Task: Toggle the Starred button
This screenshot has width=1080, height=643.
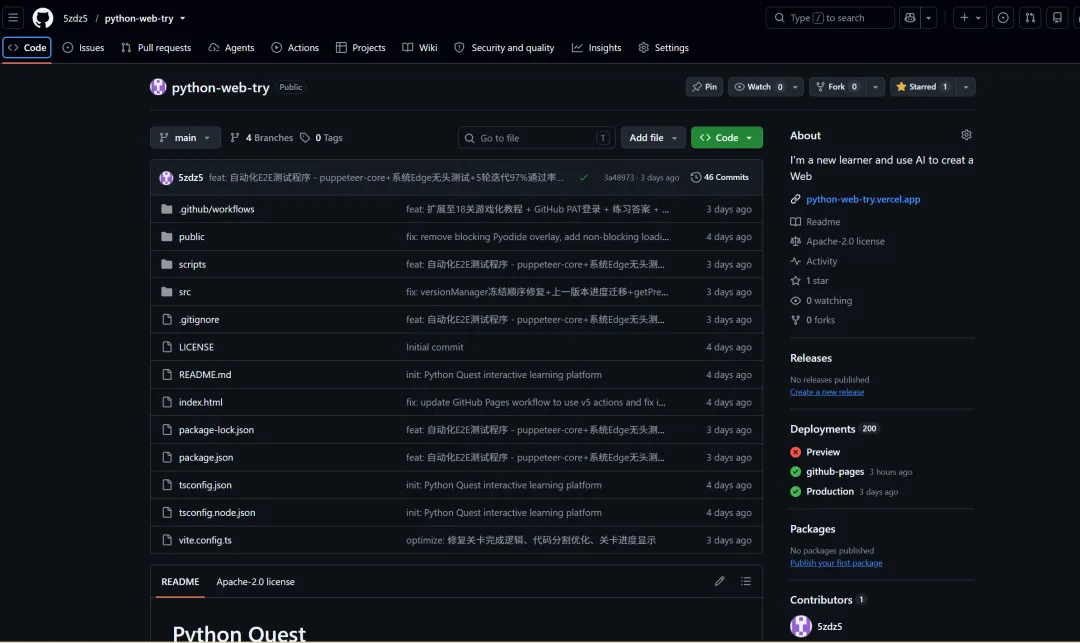Action: 922,87
